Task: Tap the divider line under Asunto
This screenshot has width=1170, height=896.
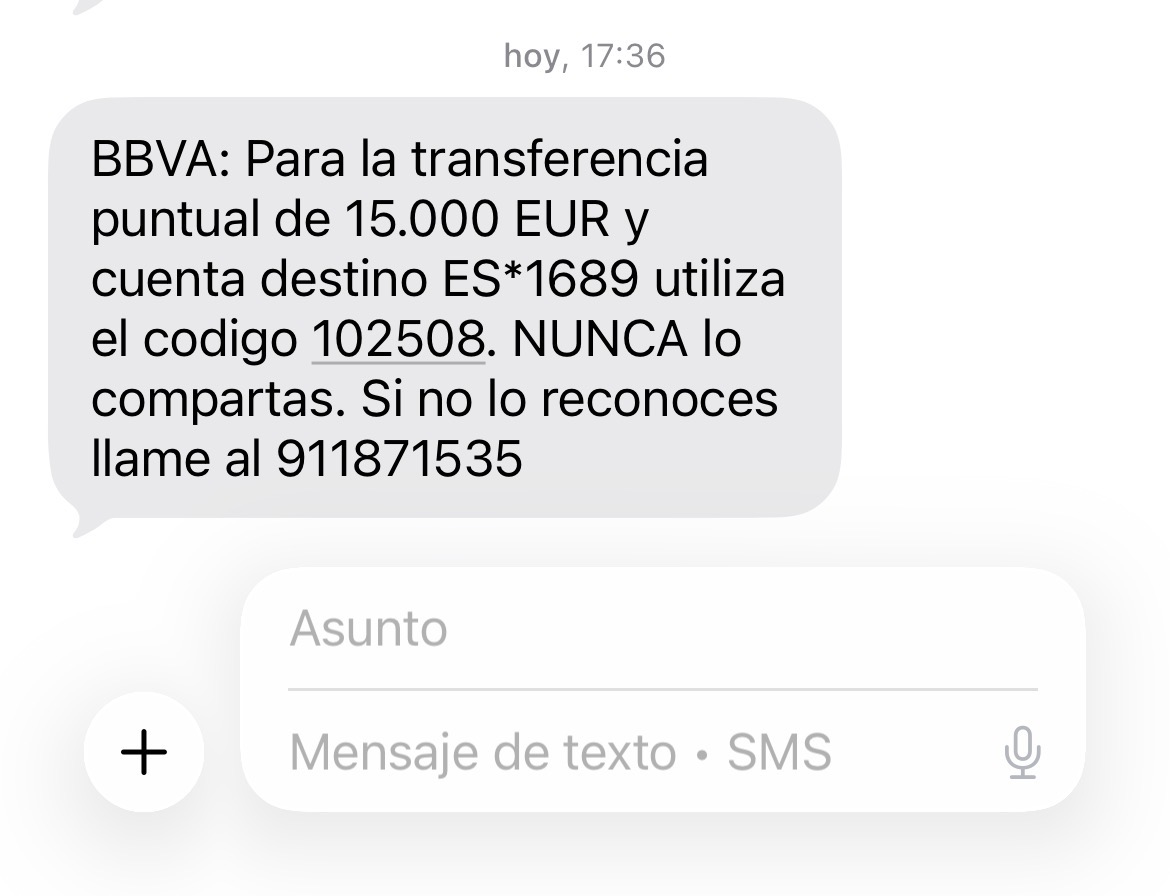Action: tap(663, 689)
